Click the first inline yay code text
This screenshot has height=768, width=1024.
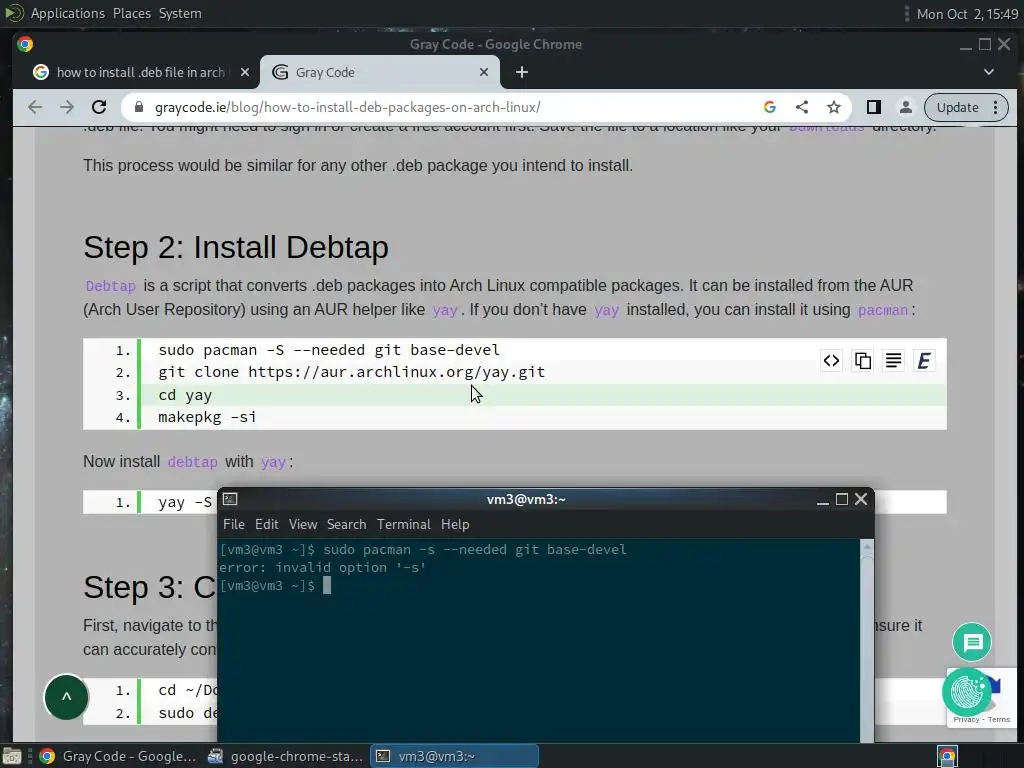click(x=445, y=310)
